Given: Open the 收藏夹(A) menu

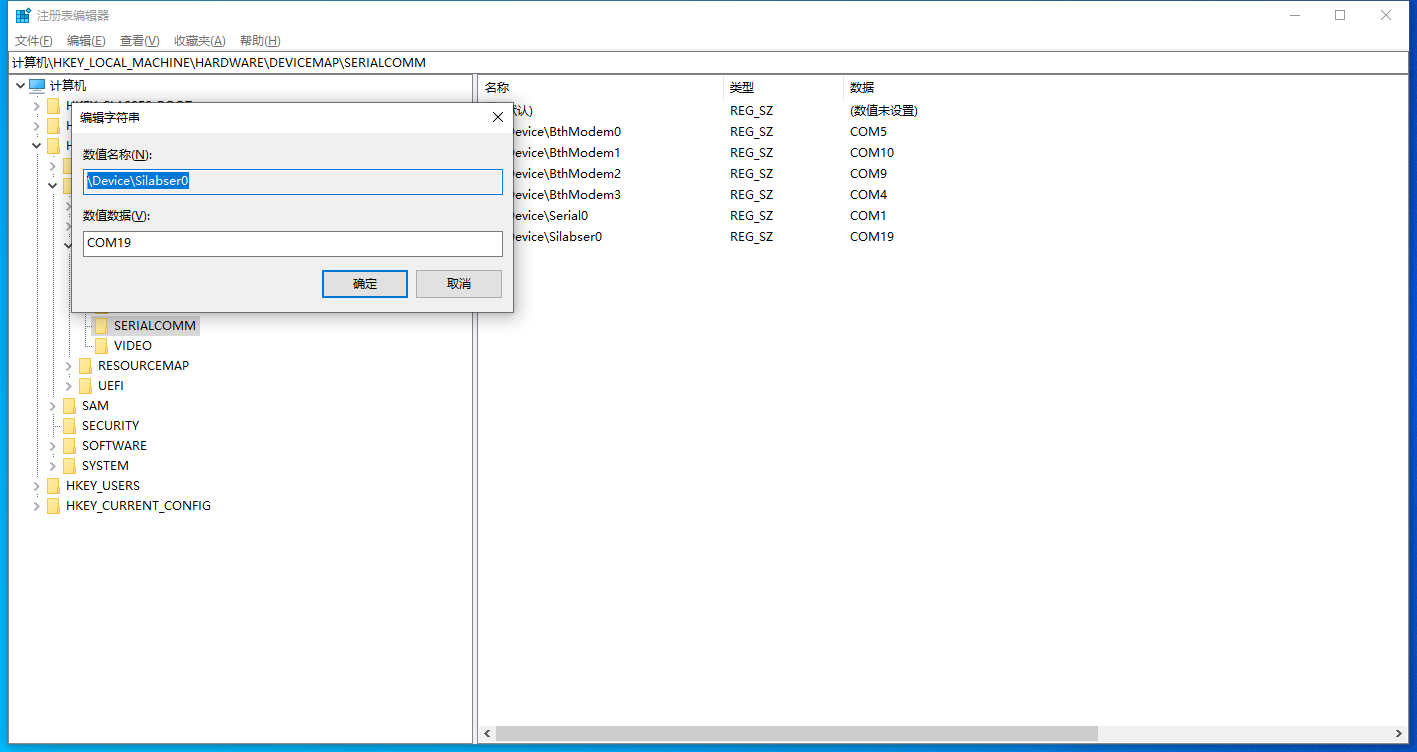Looking at the screenshot, I should pos(200,41).
